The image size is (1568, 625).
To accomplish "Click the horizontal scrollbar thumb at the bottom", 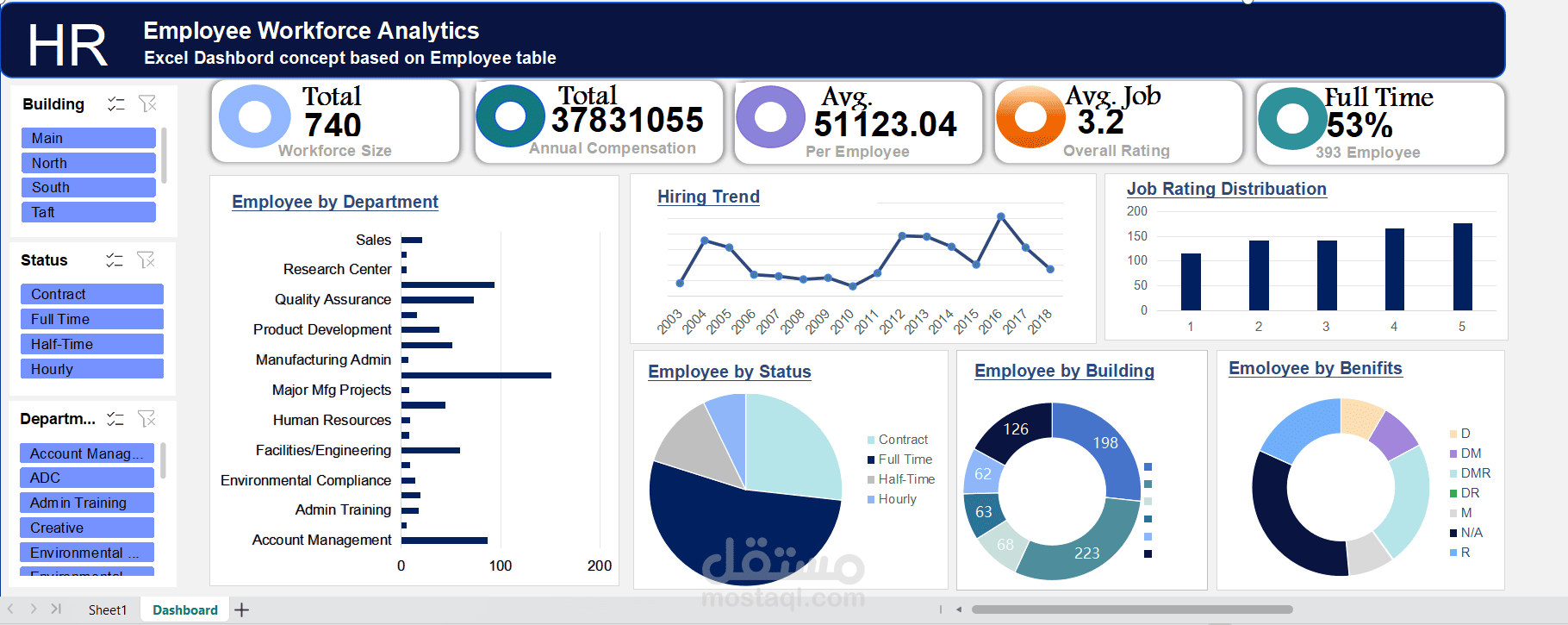I will click(1132, 609).
